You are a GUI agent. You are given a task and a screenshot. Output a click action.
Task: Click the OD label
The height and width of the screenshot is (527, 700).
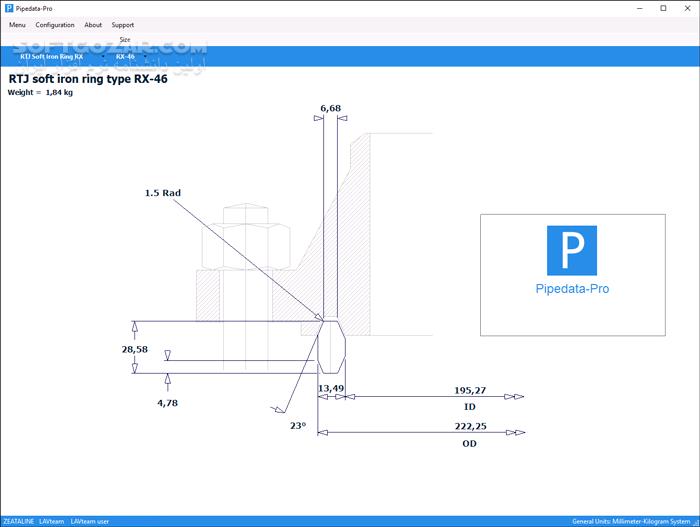point(470,443)
